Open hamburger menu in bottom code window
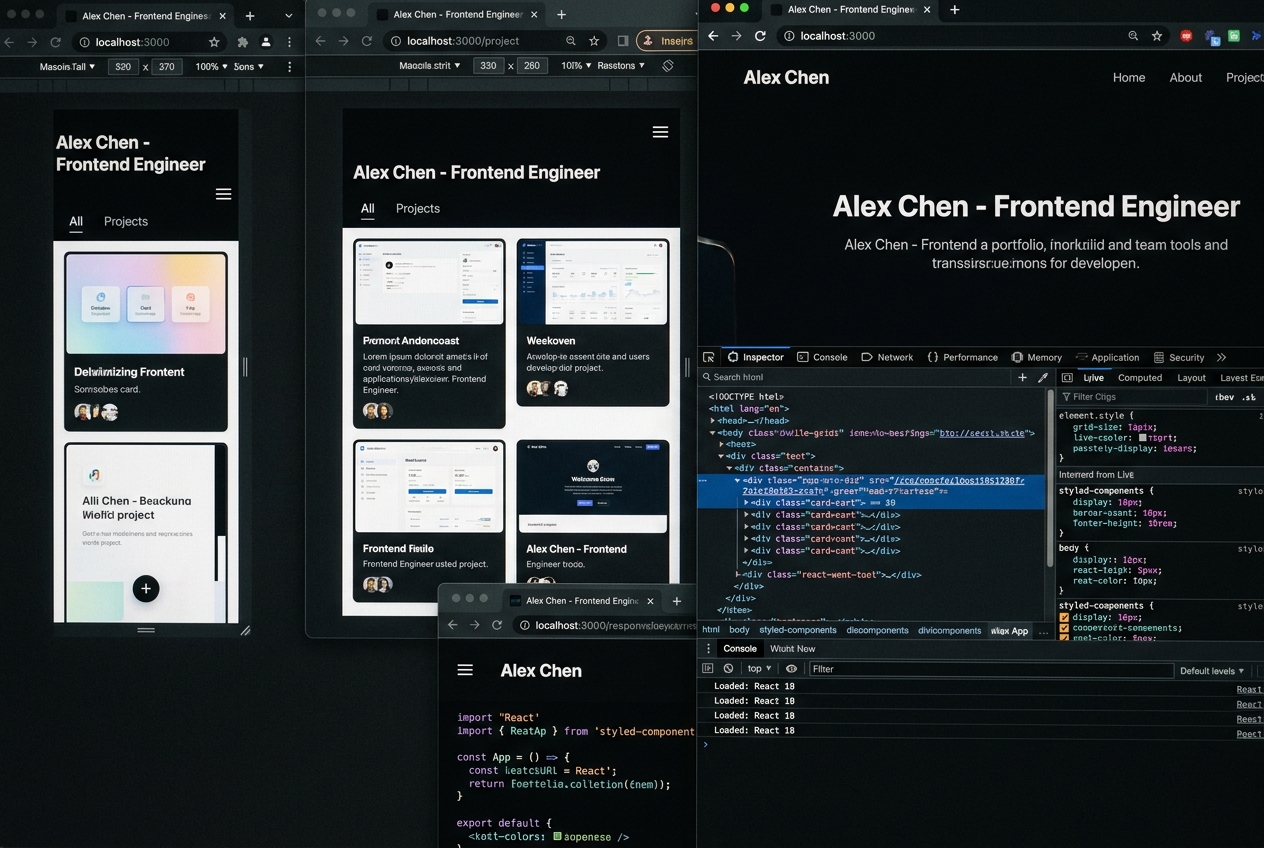Screen dimensions: 1264x848 point(465,670)
